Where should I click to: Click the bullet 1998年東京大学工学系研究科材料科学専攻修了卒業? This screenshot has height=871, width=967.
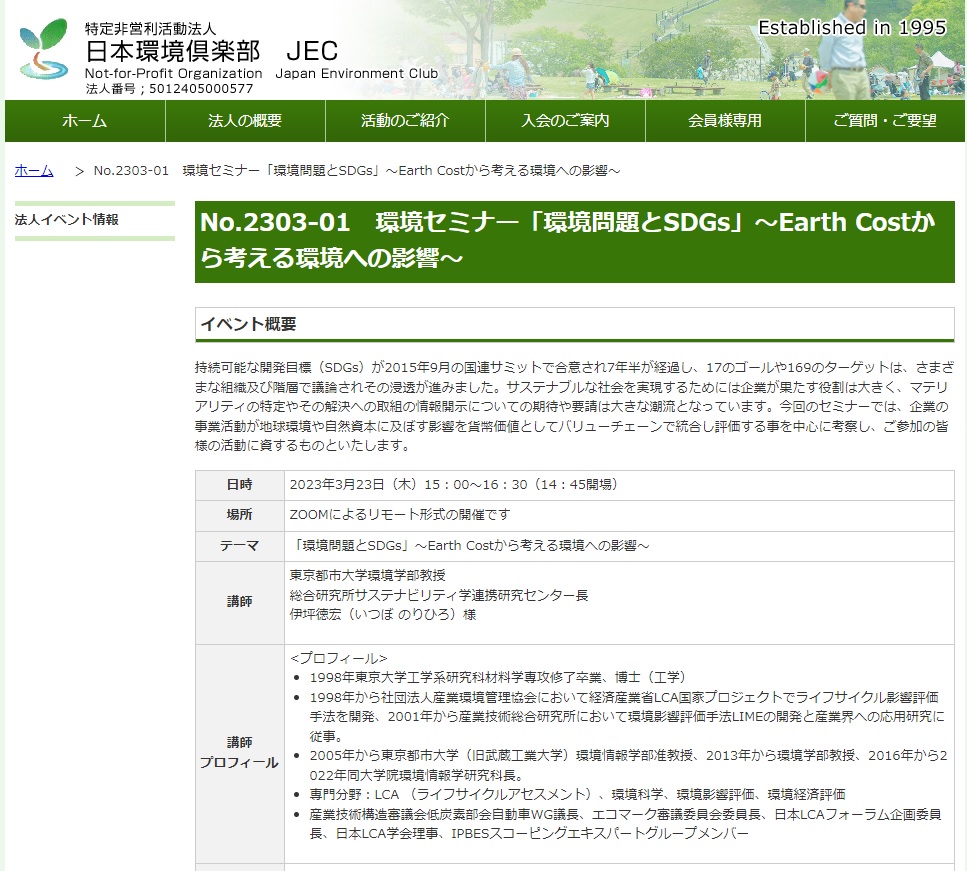498,678
